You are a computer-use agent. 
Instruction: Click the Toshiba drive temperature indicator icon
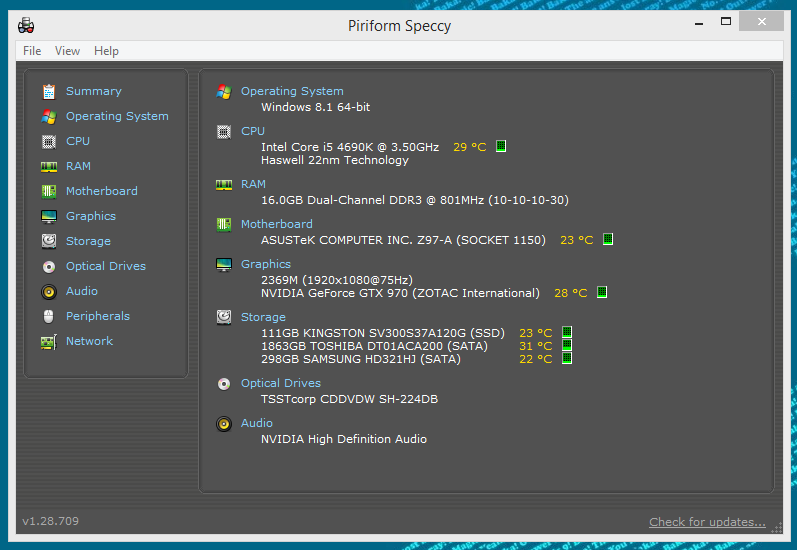(x=567, y=345)
